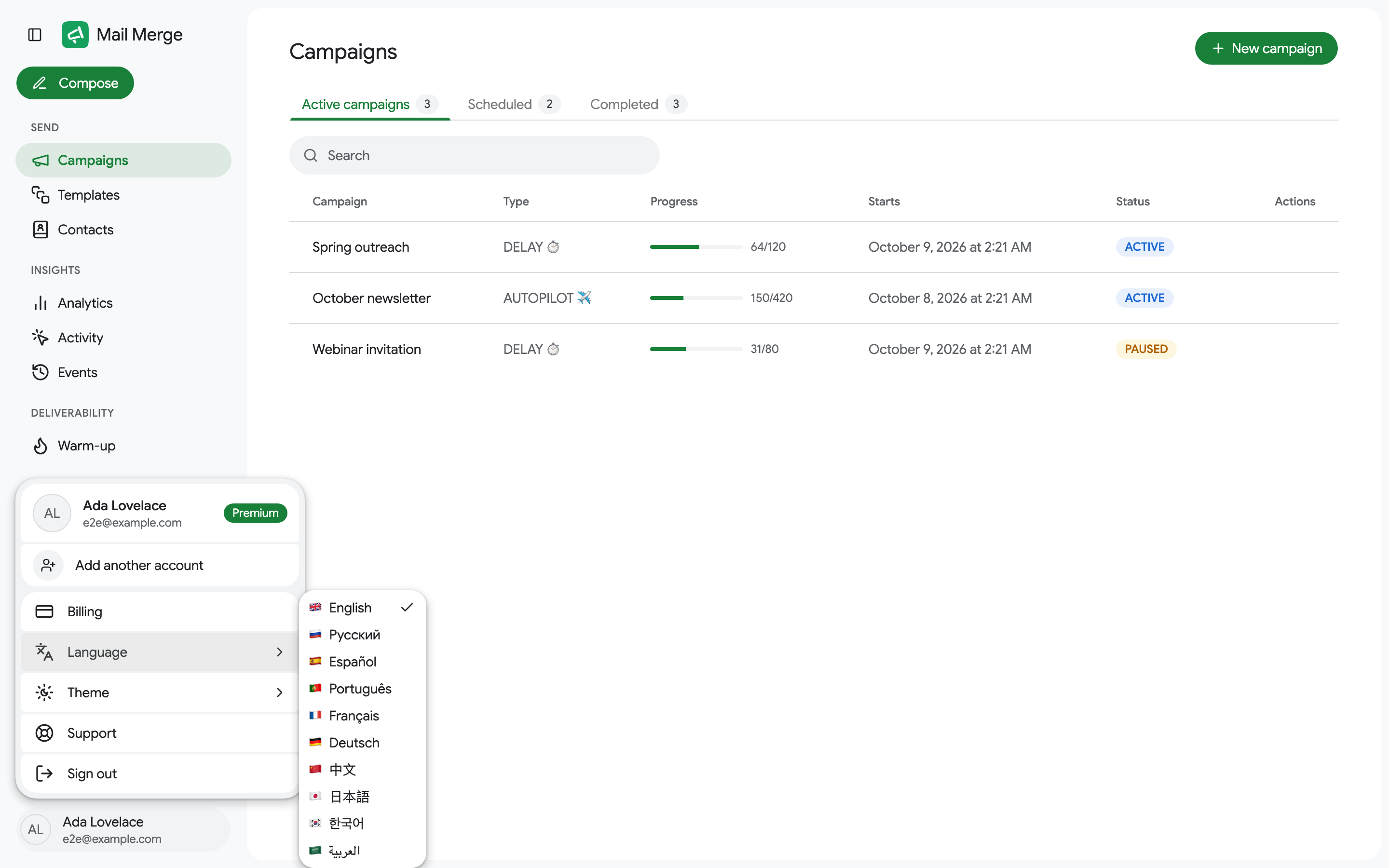Click the Mail Merge logo icon

(75, 34)
